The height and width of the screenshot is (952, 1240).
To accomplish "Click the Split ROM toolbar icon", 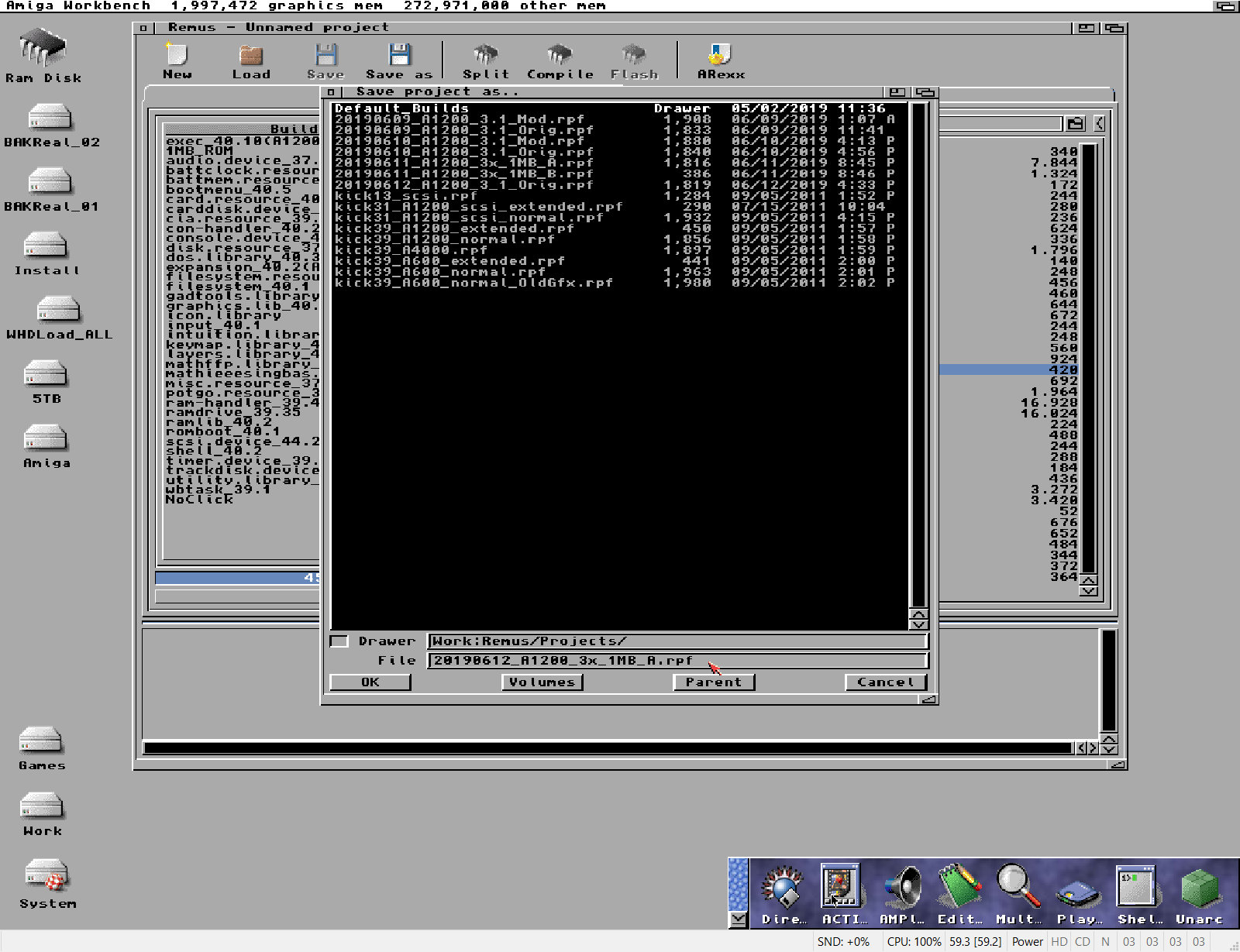I will 486,61.
